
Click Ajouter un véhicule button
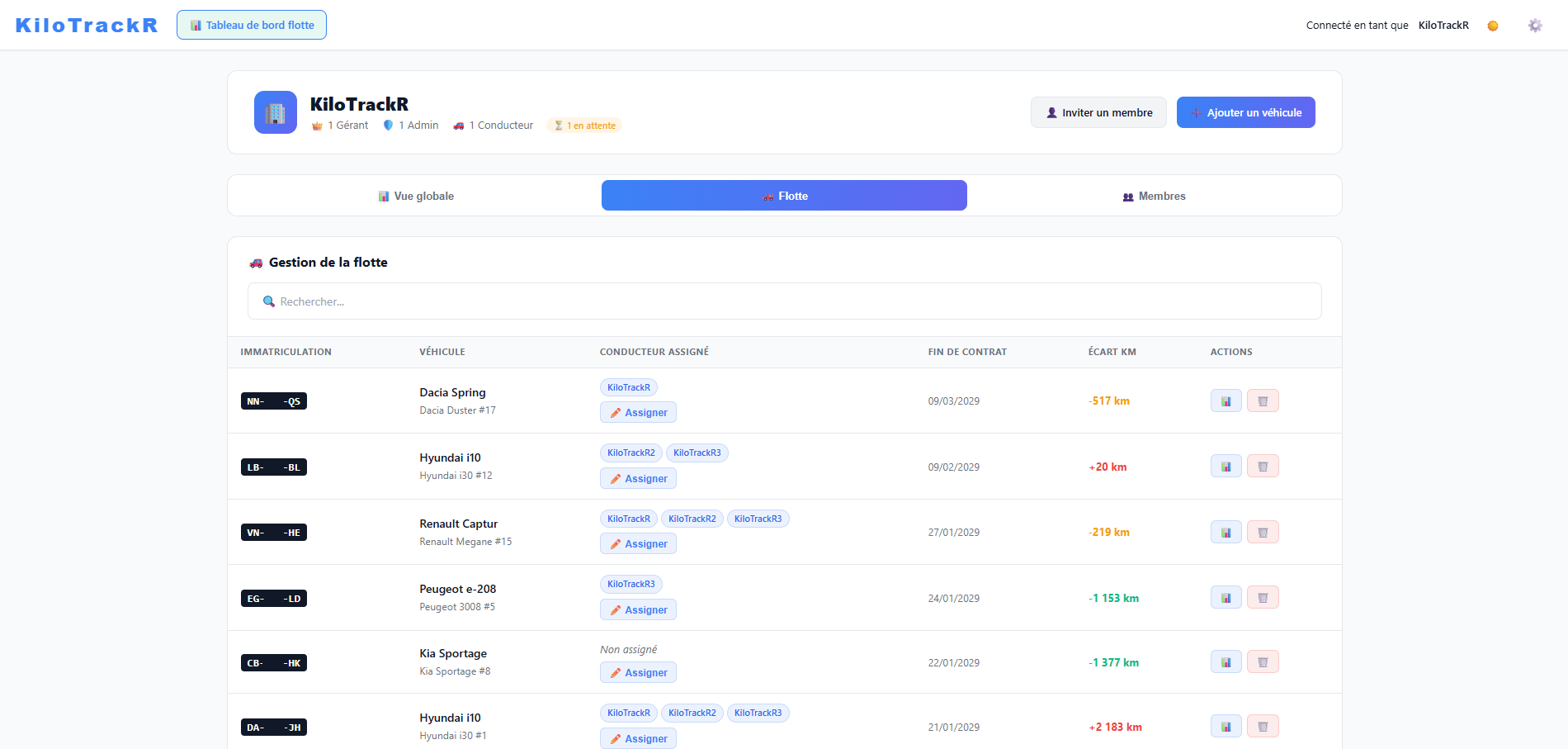1246,112
